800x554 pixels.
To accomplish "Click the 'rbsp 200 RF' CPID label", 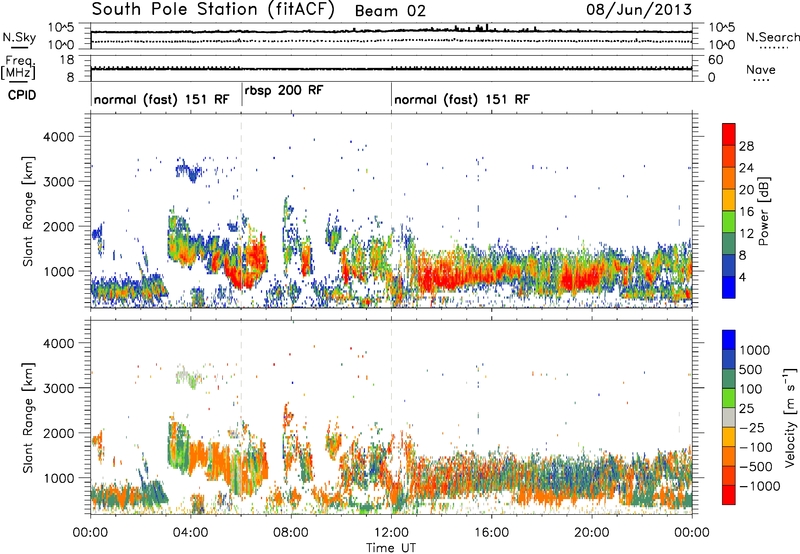I will 284,91.
